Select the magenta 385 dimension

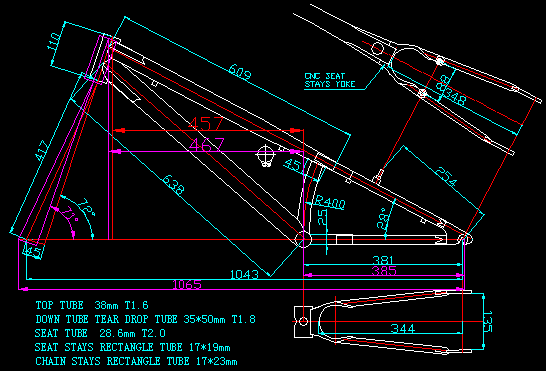(x=384, y=271)
